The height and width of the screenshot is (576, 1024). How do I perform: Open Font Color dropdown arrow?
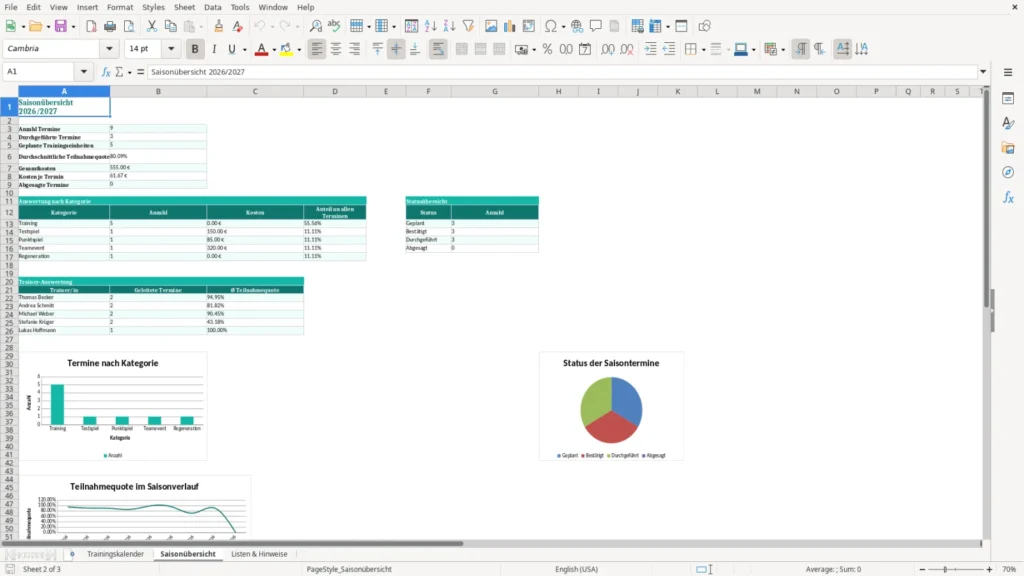274,50
